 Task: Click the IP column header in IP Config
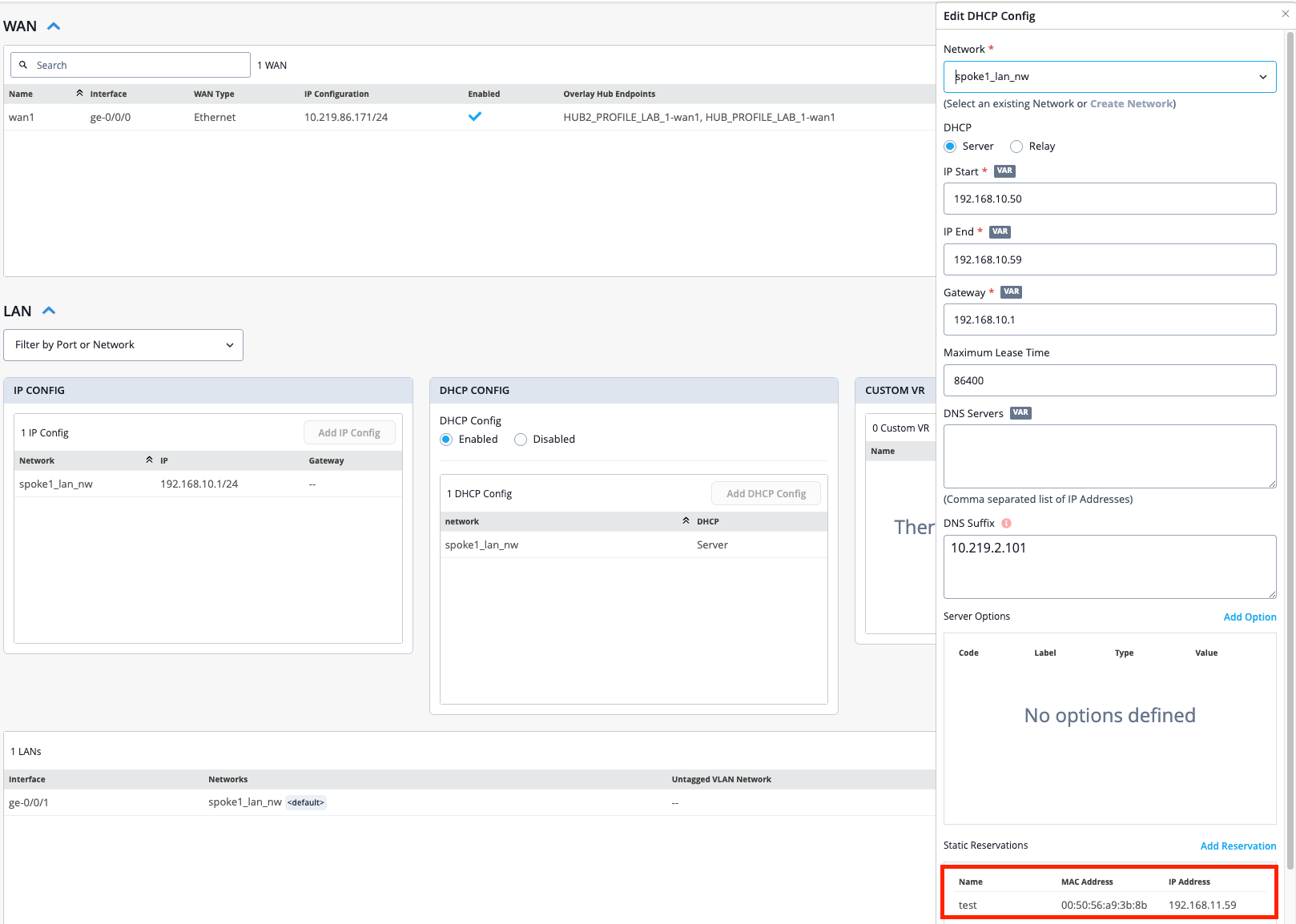pyautogui.click(x=164, y=461)
